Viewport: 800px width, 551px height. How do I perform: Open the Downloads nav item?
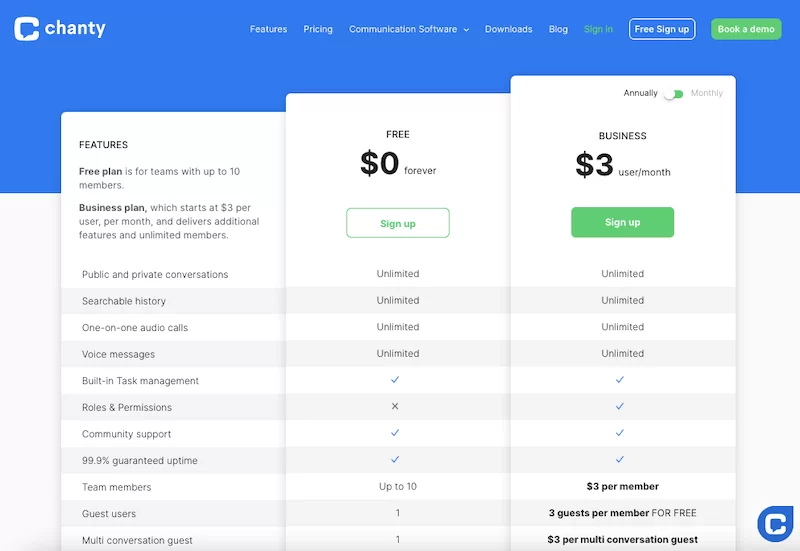click(x=509, y=29)
